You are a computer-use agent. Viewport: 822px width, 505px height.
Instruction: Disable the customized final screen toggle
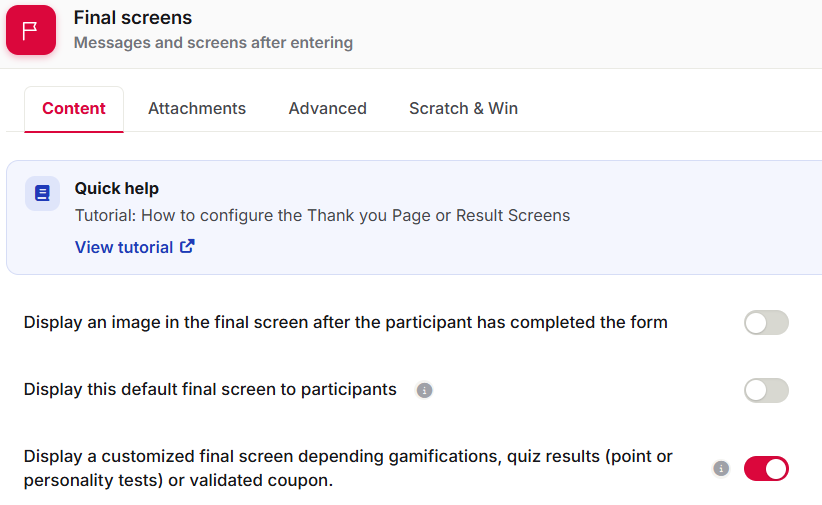click(766, 468)
